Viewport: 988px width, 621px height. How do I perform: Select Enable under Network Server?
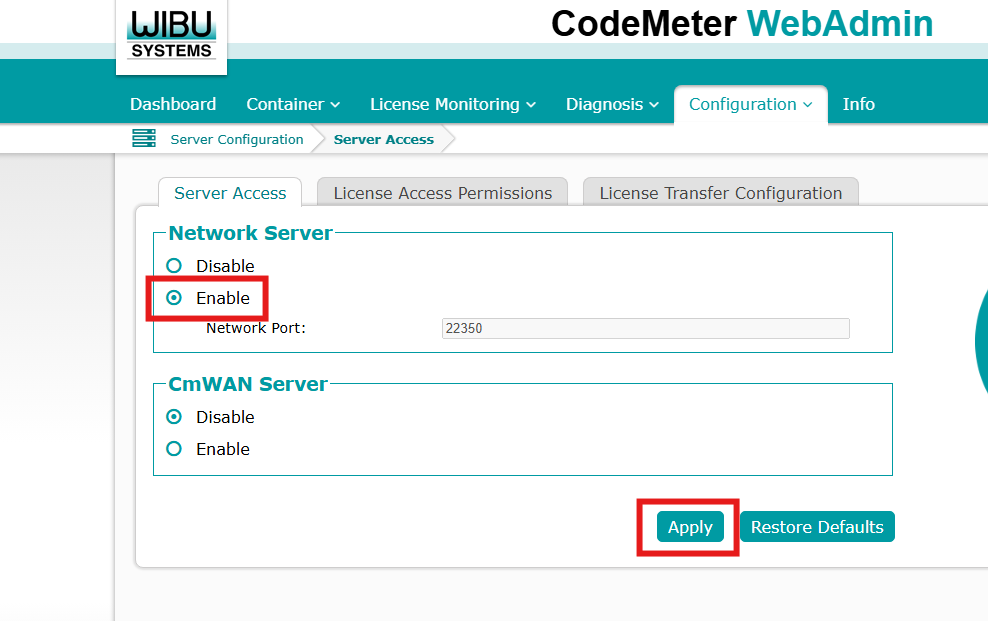[175, 298]
